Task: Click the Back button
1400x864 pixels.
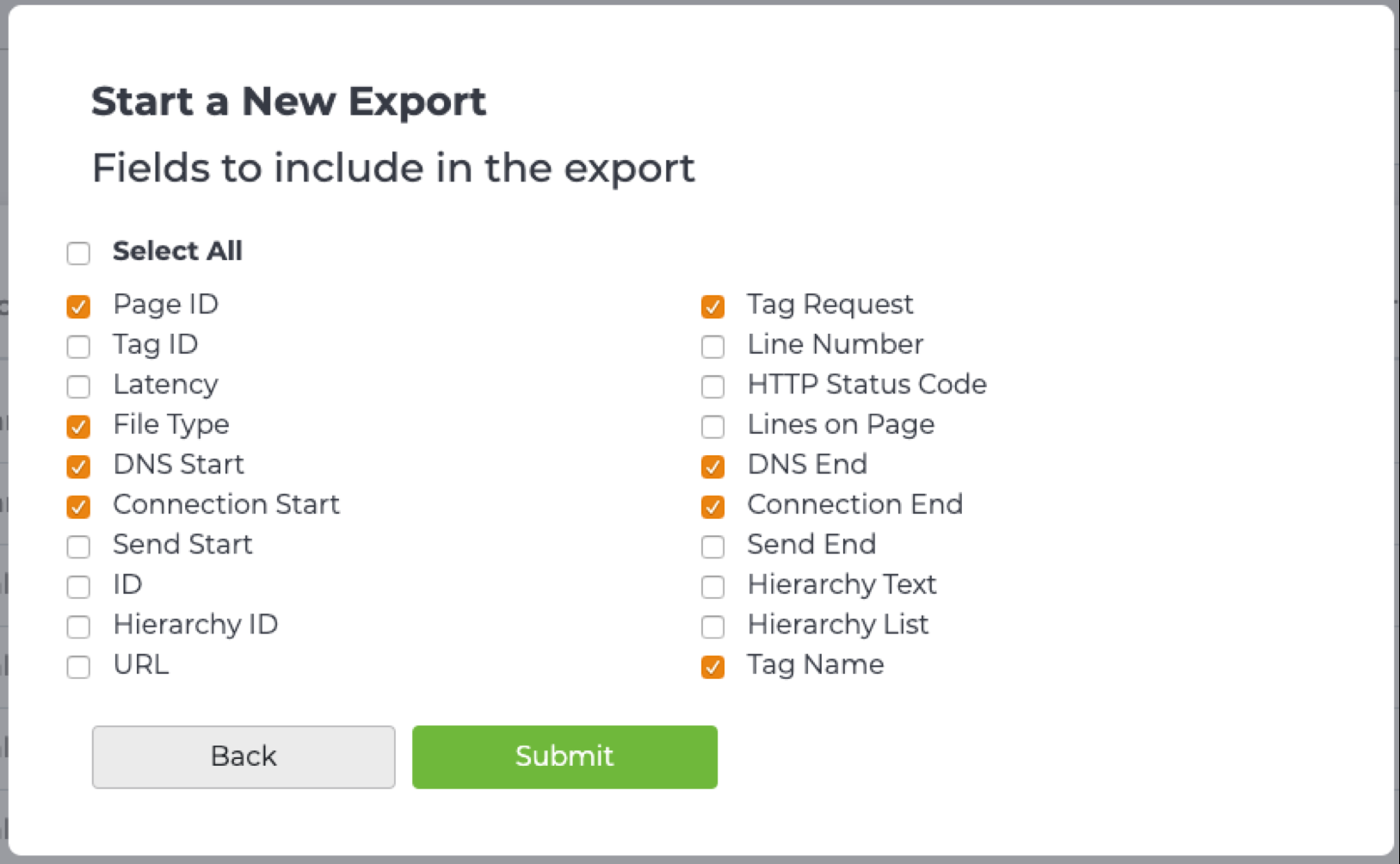Action: point(244,756)
